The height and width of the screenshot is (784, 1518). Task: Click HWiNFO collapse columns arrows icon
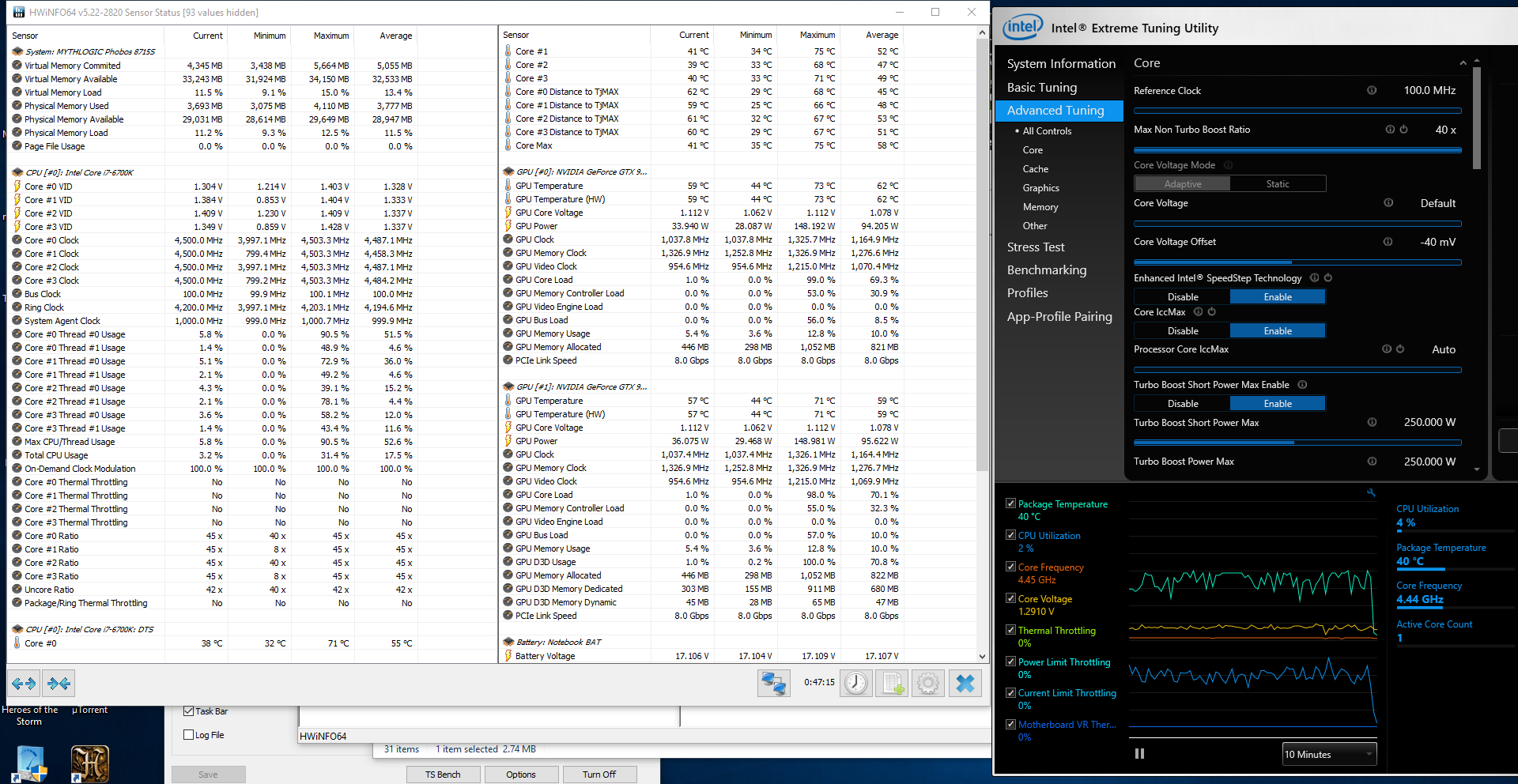click(59, 684)
